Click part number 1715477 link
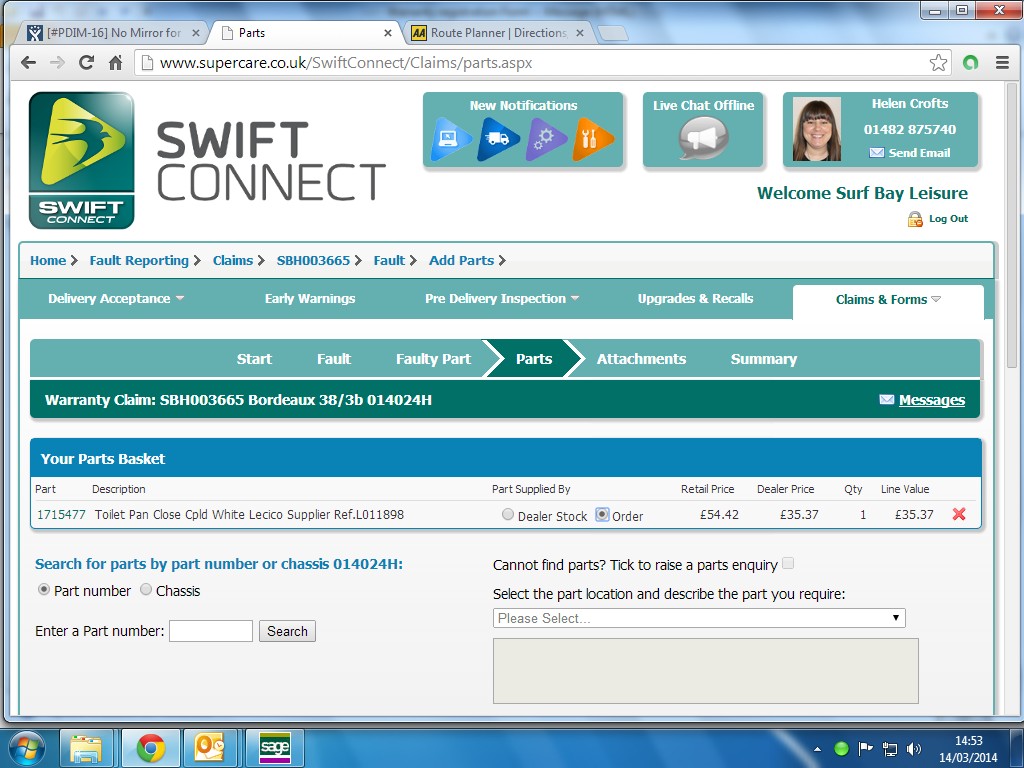 (x=61, y=515)
